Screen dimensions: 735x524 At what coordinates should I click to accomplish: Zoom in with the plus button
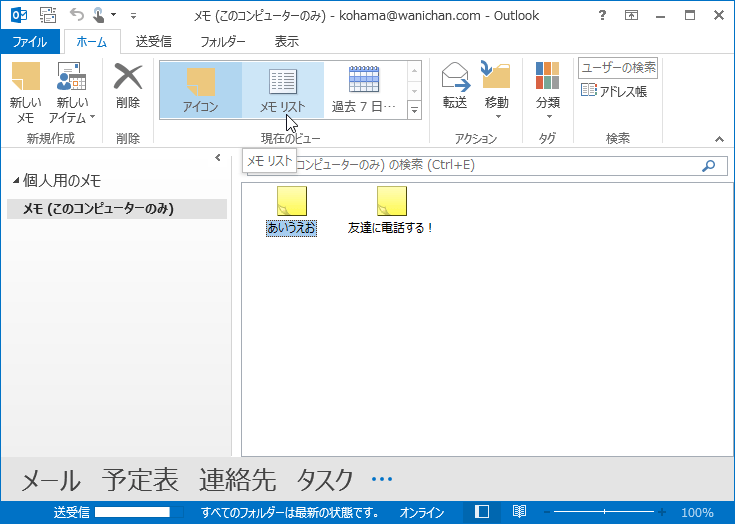tap(661, 512)
